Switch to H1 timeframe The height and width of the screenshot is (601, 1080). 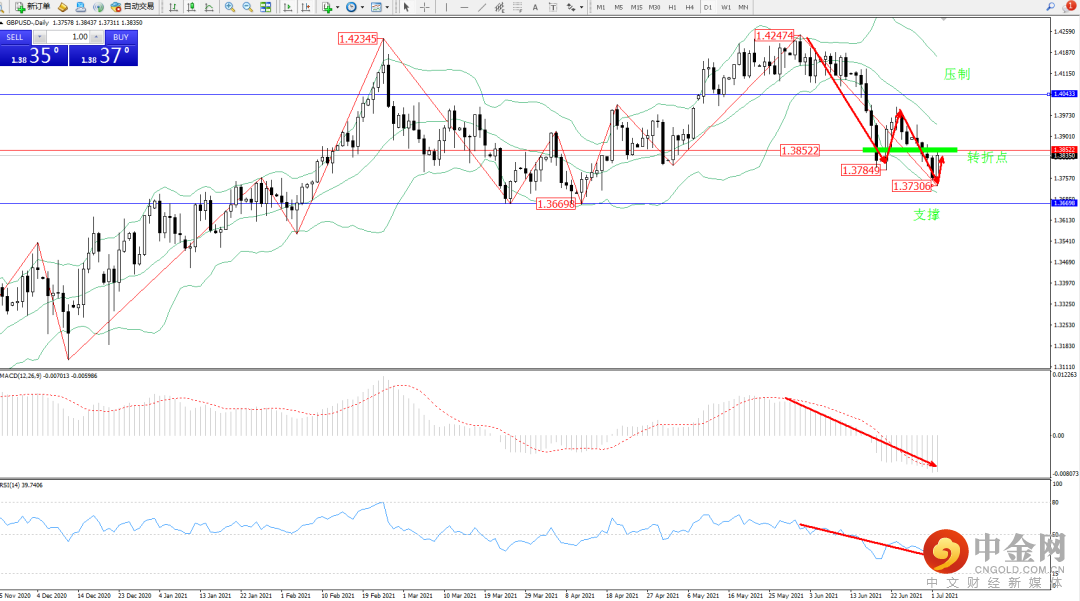tap(672, 7)
